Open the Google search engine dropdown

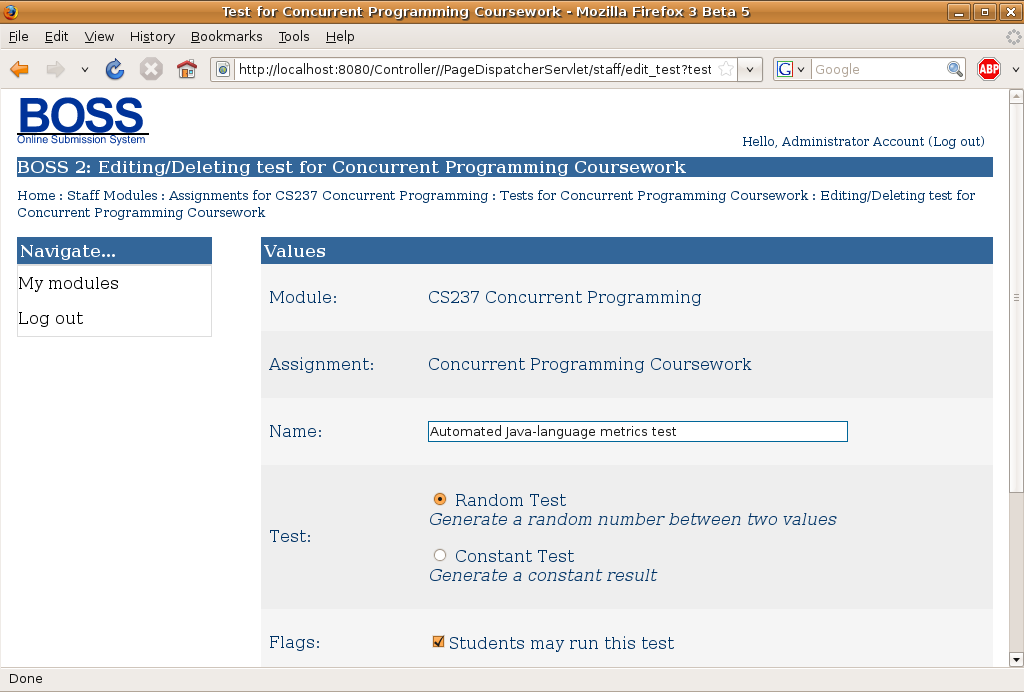(x=791, y=69)
